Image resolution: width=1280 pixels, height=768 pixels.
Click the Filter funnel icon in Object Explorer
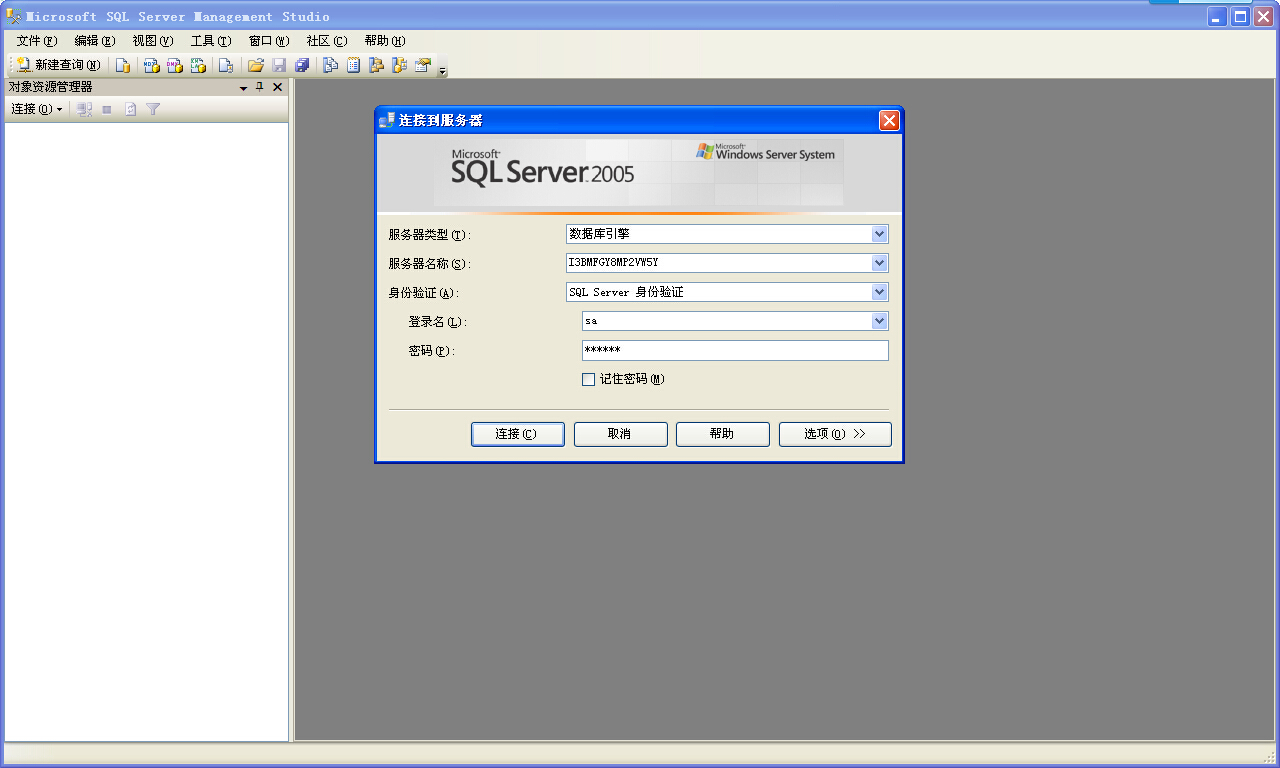[153, 109]
